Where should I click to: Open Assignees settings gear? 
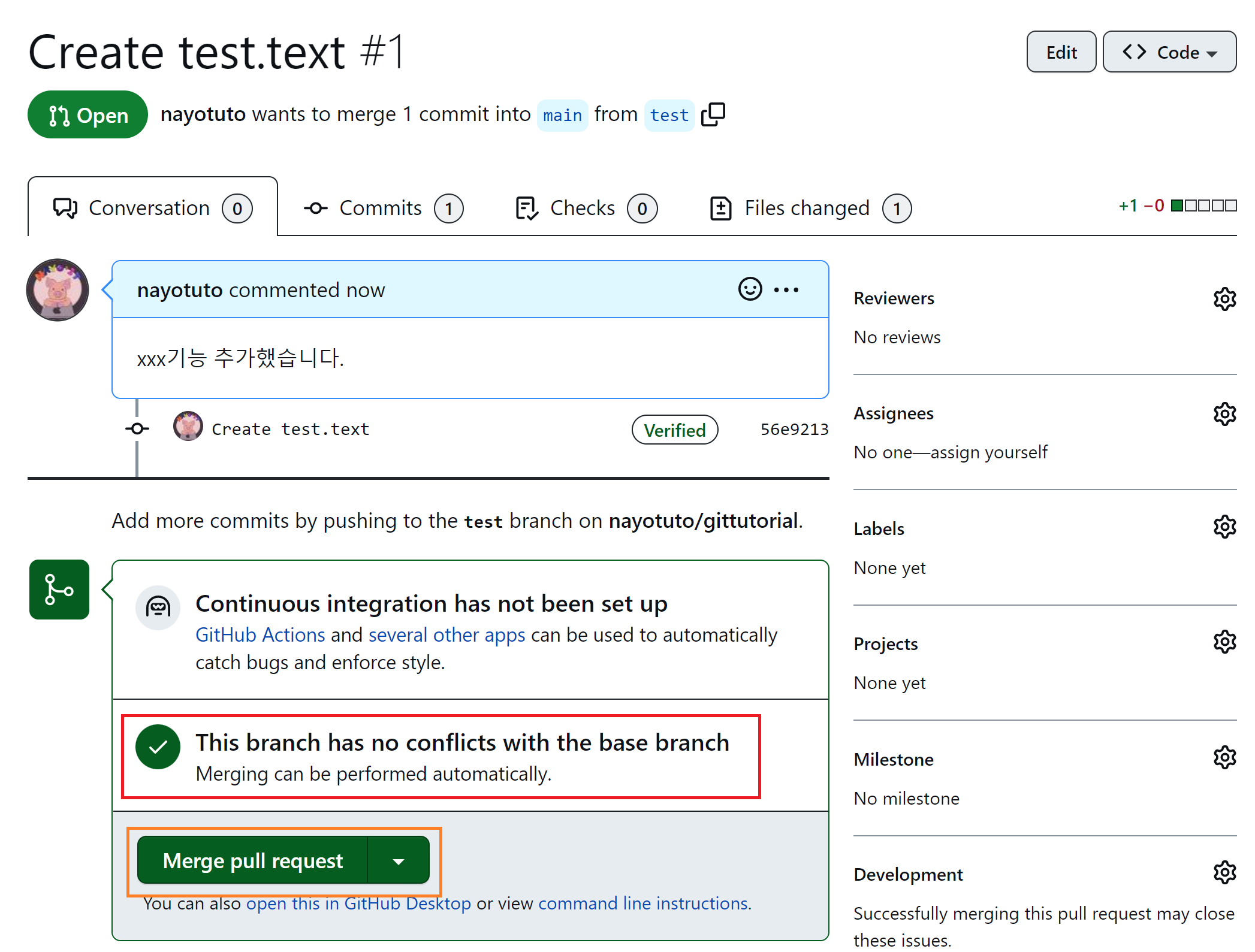click(1224, 413)
